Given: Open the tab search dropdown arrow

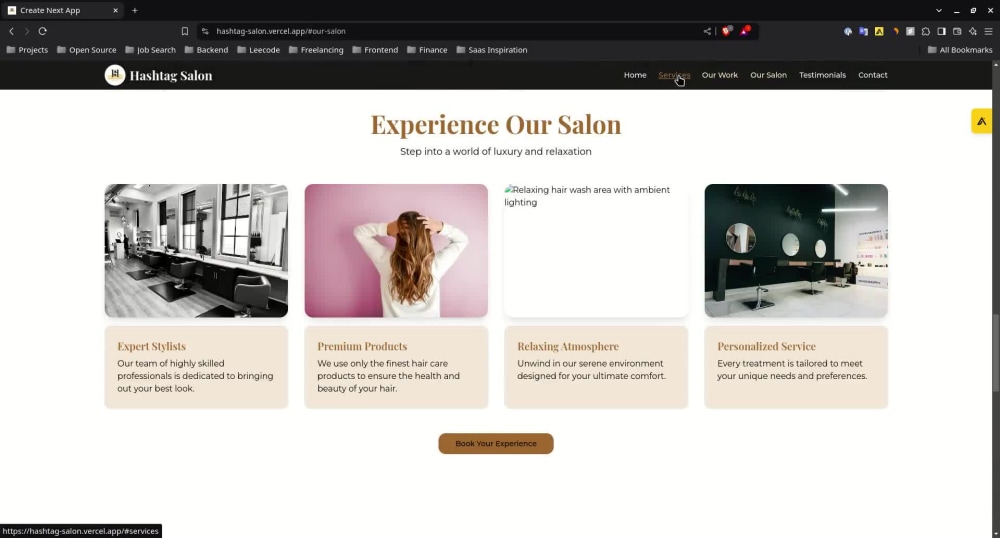Looking at the screenshot, I should coord(939,10).
